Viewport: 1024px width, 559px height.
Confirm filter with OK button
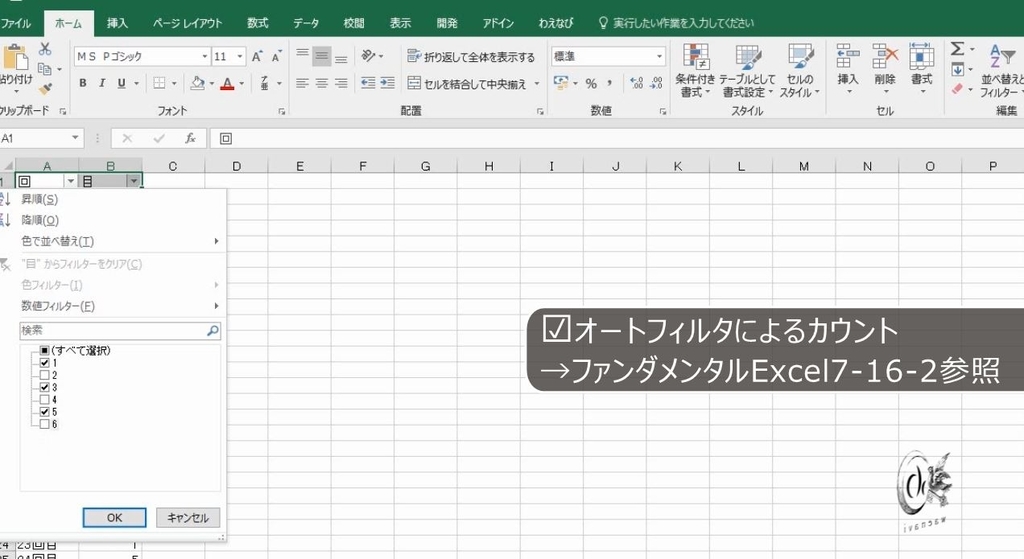114,518
